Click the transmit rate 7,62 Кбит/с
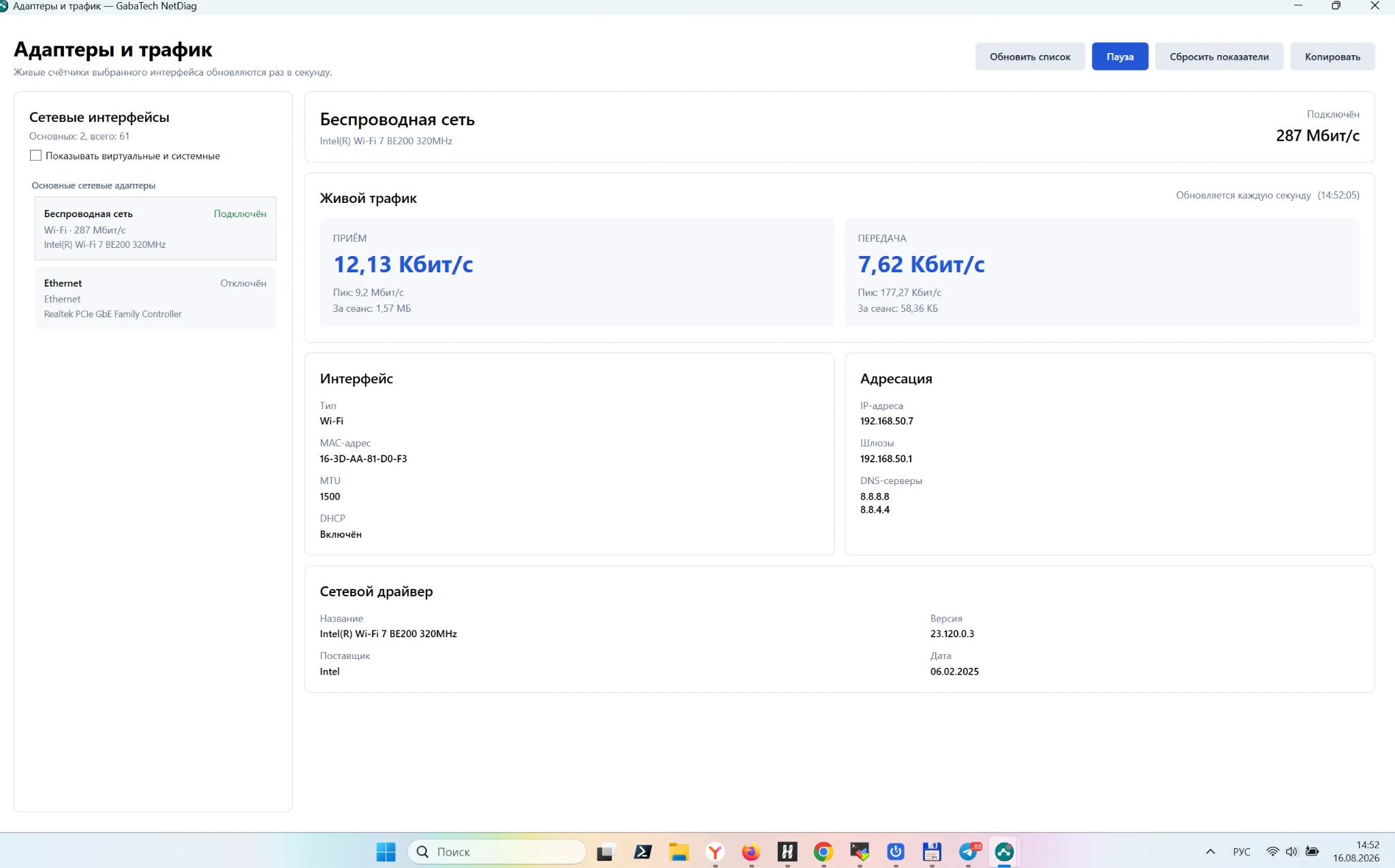 coord(921,264)
